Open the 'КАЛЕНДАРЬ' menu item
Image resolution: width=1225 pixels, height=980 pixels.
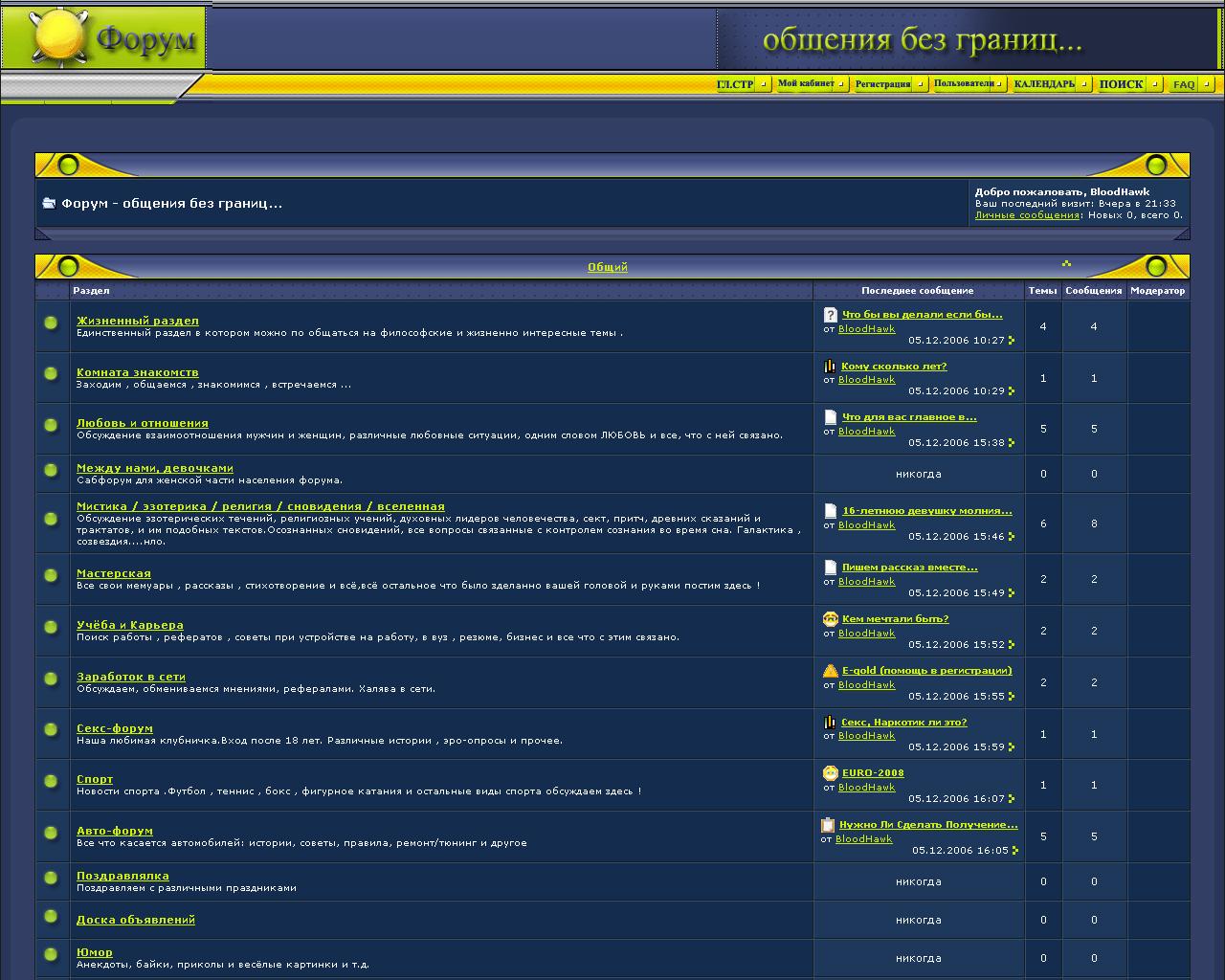tap(1044, 84)
